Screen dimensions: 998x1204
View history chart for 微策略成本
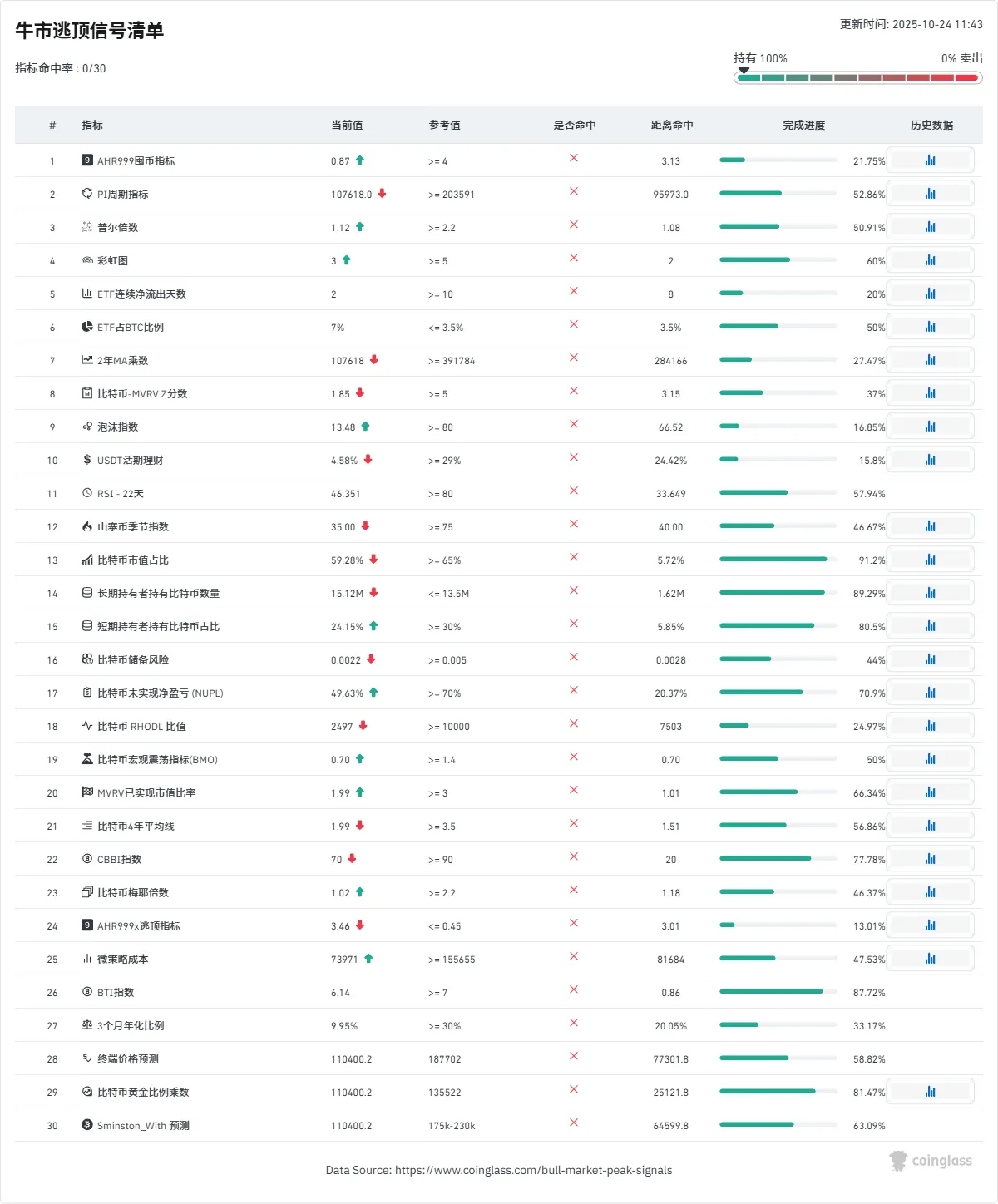point(930,959)
